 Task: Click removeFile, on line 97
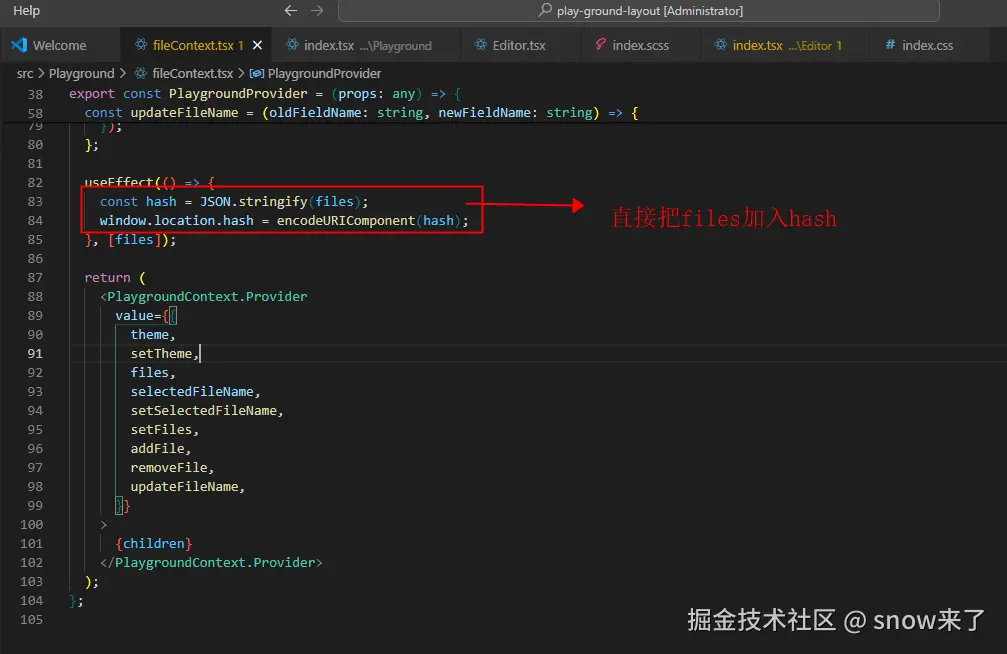[x=172, y=468]
